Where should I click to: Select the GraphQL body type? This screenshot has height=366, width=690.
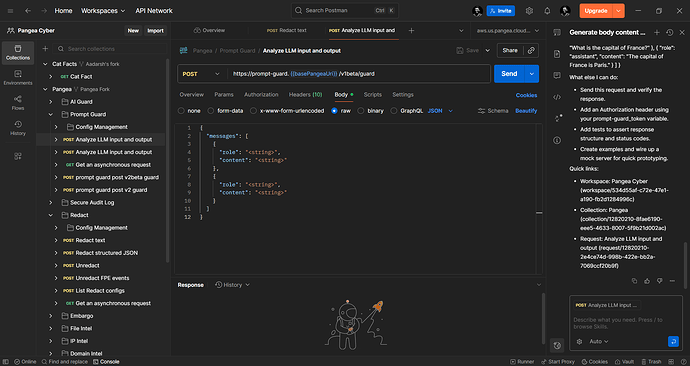[x=393, y=111]
